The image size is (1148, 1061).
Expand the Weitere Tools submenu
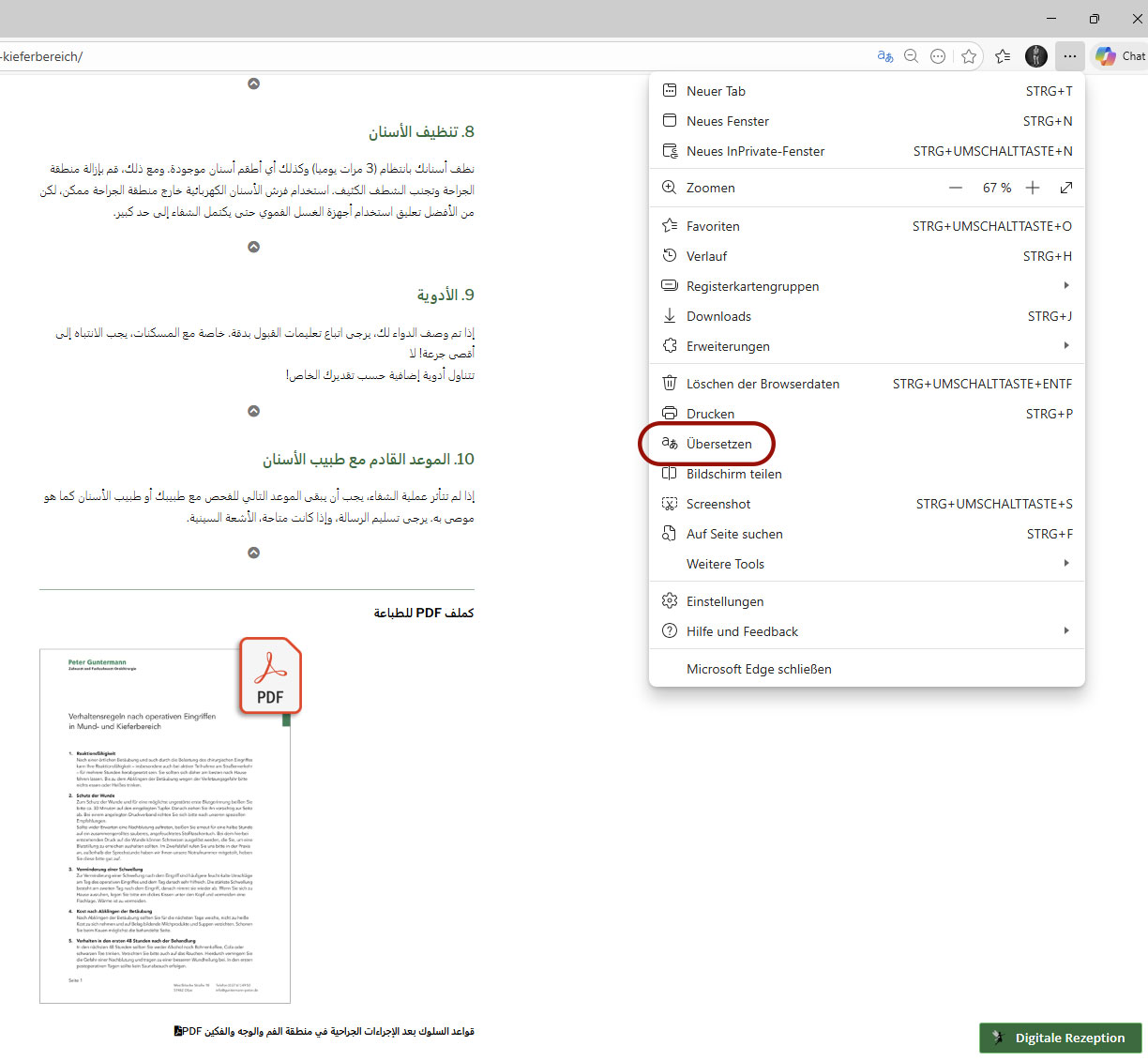pyautogui.click(x=1065, y=563)
